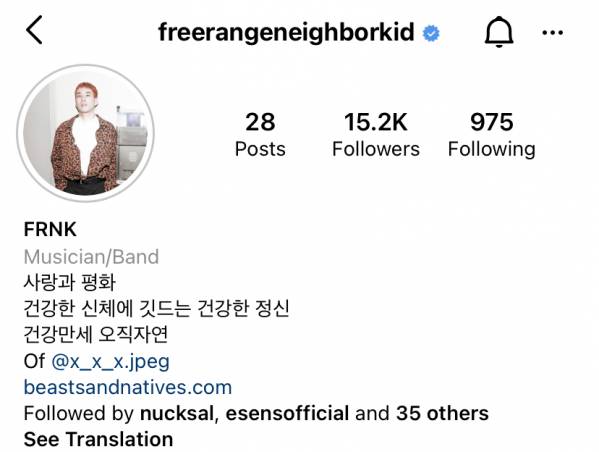Open the @x_x_x.jpeg mention link
The height and width of the screenshot is (452, 599).
[x=110, y=361]
